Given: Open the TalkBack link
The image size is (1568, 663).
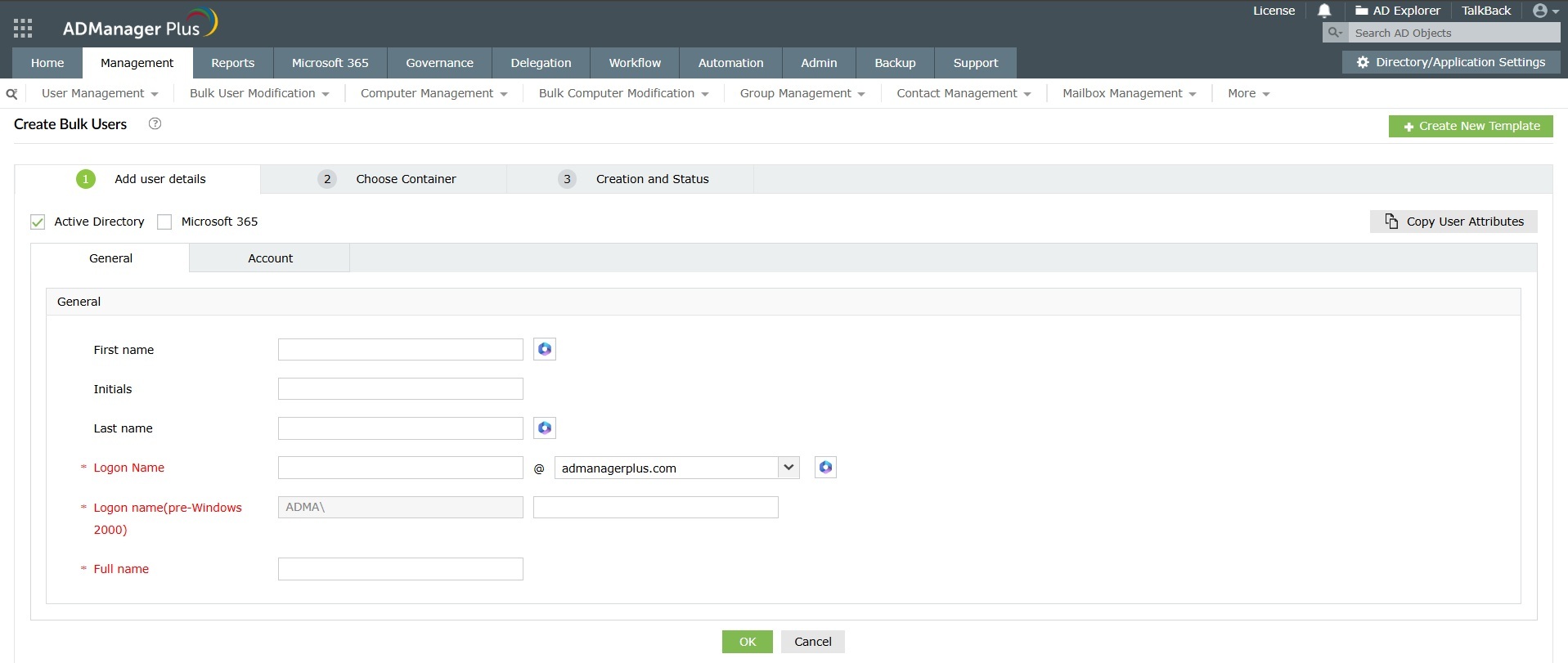Looking at the screenshot, I should [1486, 11].
